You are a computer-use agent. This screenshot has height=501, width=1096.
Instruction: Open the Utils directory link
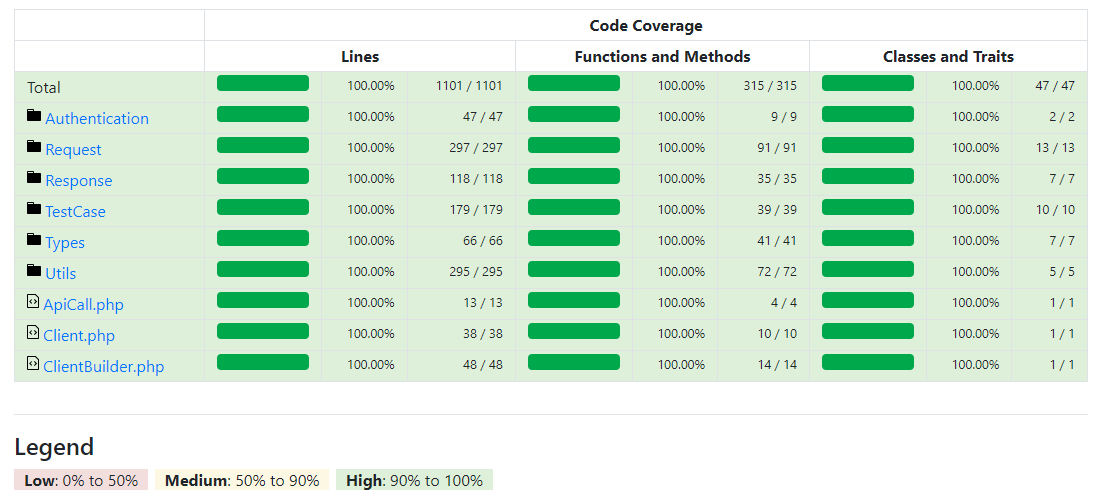pos(61,273)
